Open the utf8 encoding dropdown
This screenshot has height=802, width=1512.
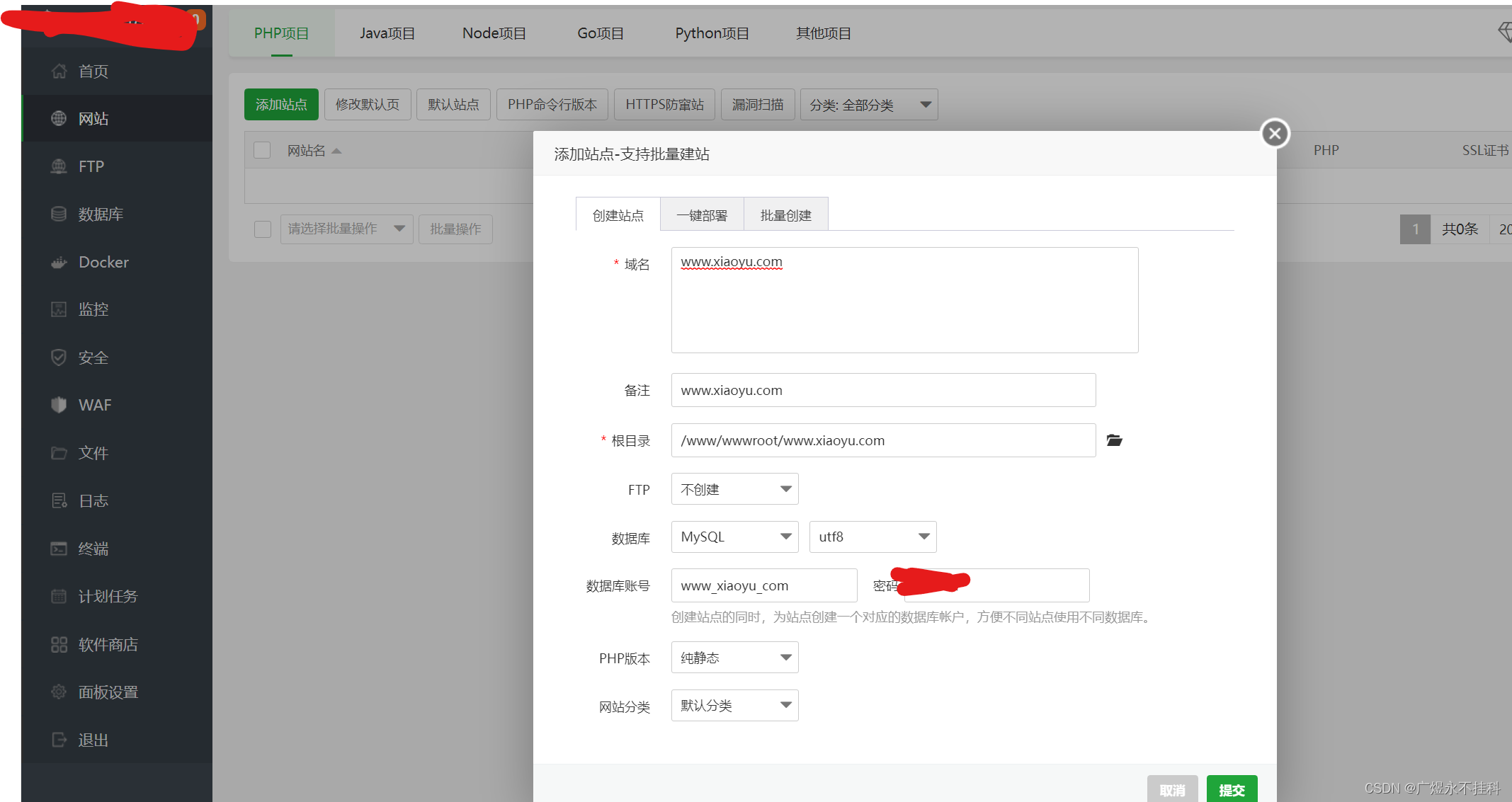coord(872,537)
